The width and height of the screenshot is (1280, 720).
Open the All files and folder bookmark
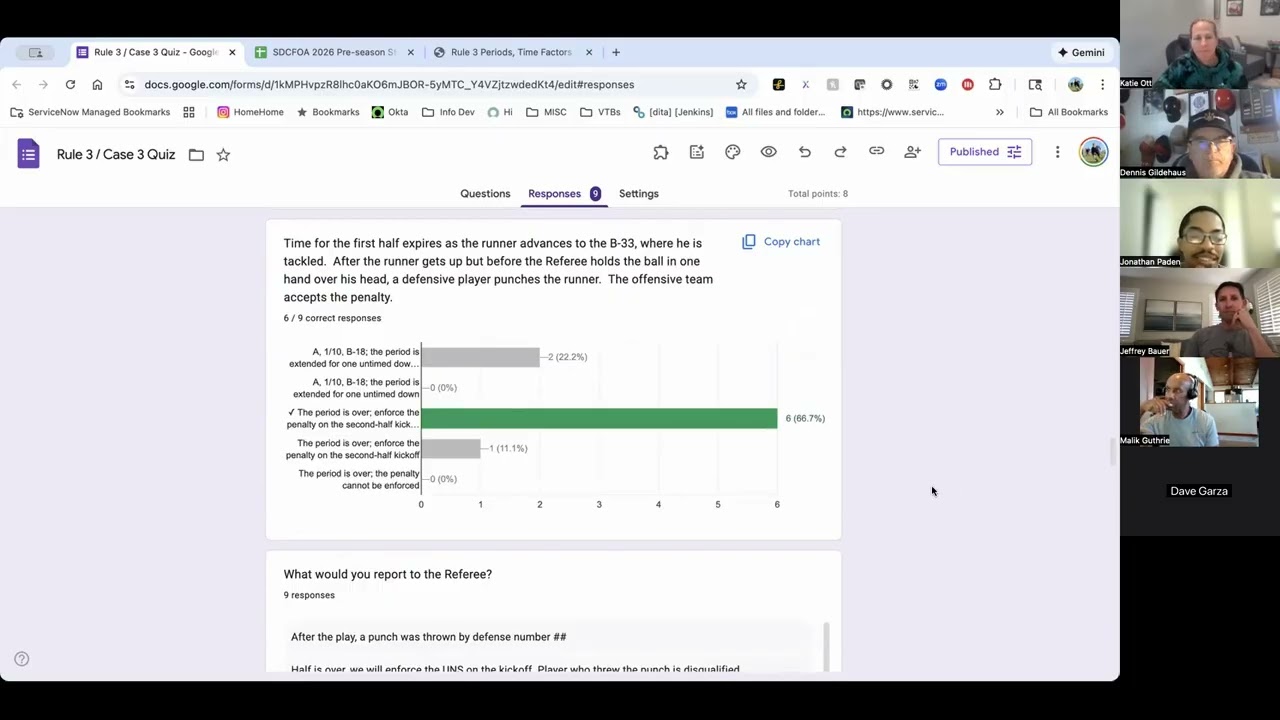776,112
